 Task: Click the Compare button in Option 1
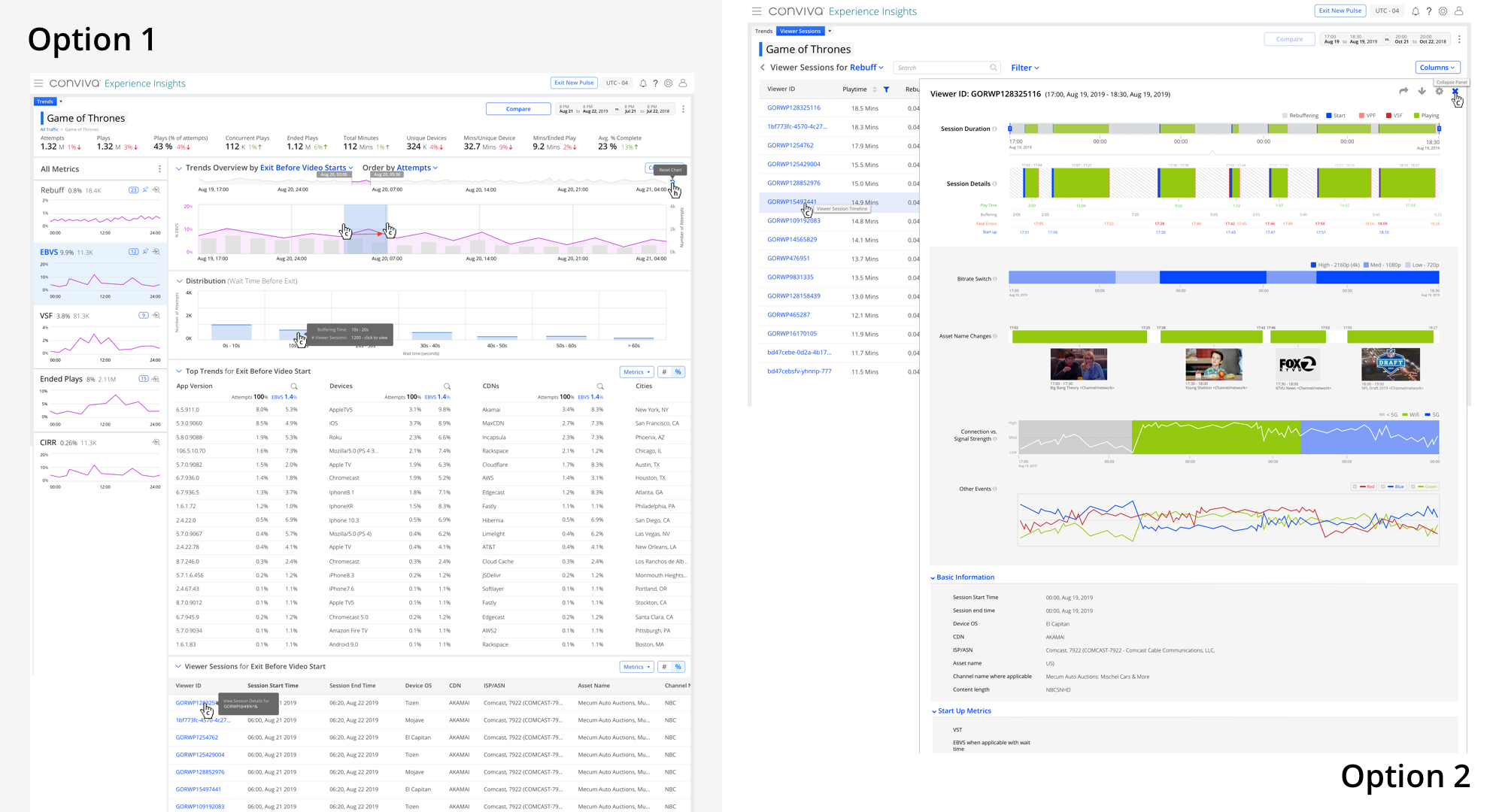tap(518, 109)
